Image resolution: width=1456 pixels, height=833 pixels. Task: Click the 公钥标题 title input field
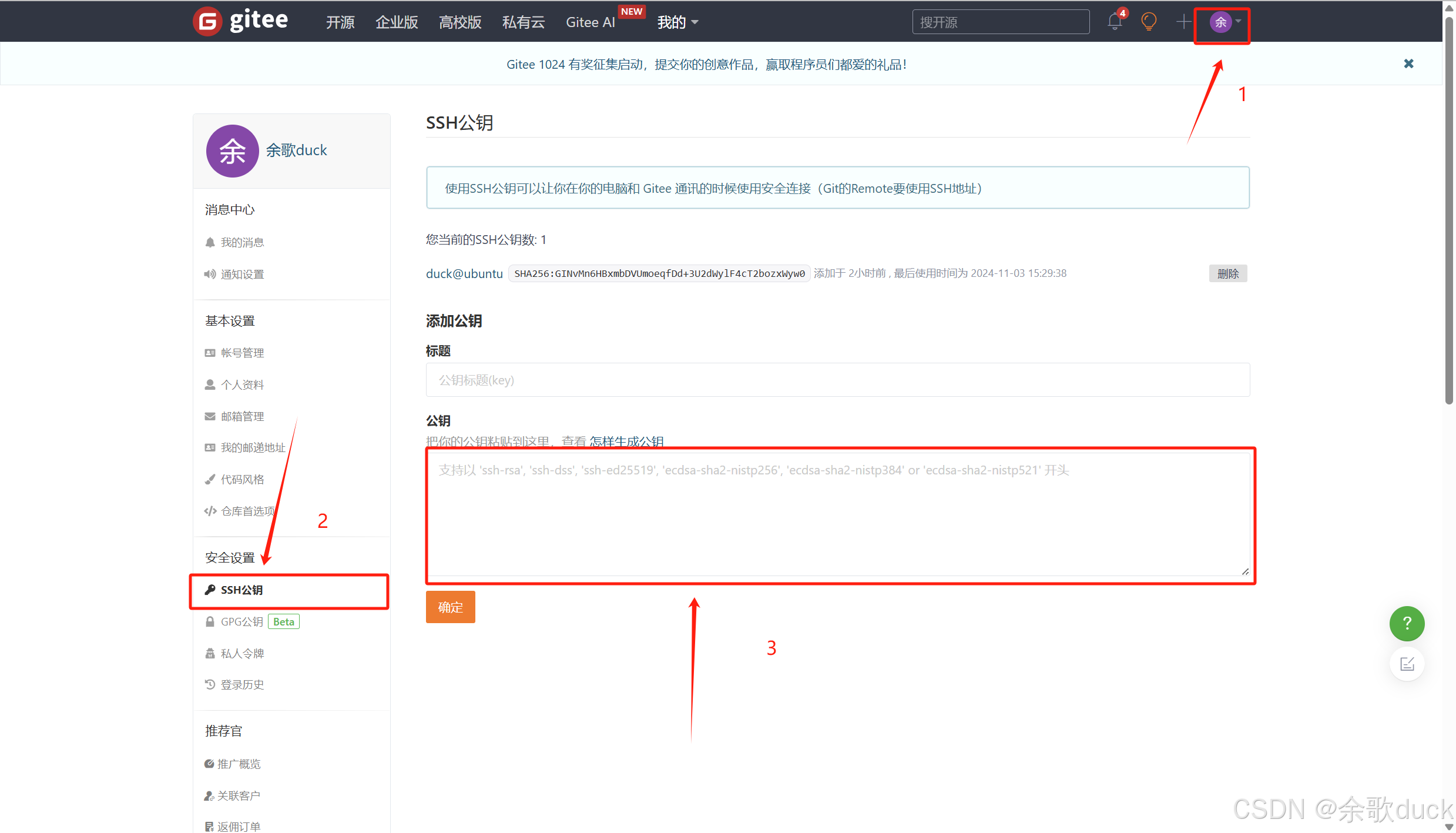837,380
